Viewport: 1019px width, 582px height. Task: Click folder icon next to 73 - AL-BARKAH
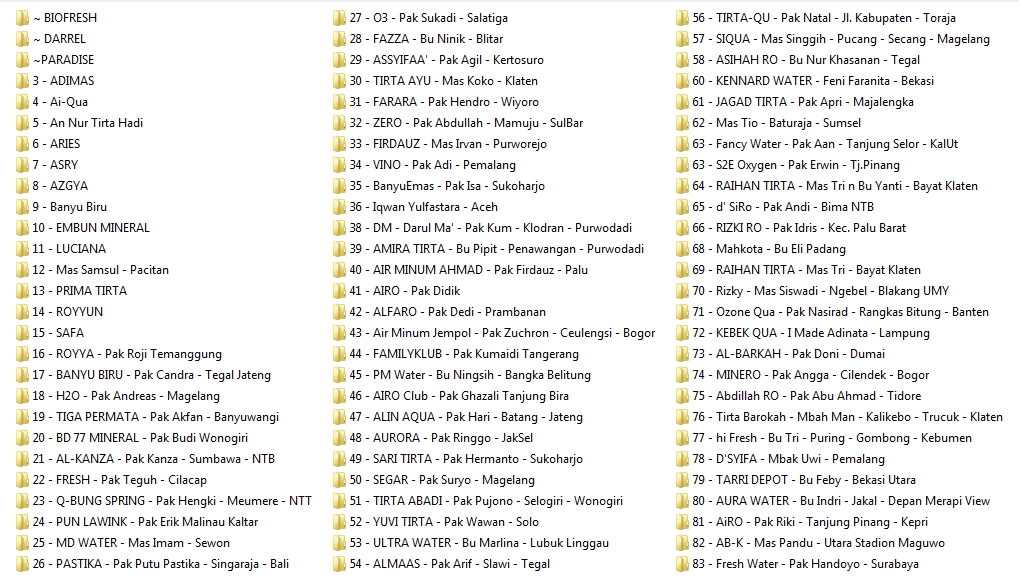point(682,354)
